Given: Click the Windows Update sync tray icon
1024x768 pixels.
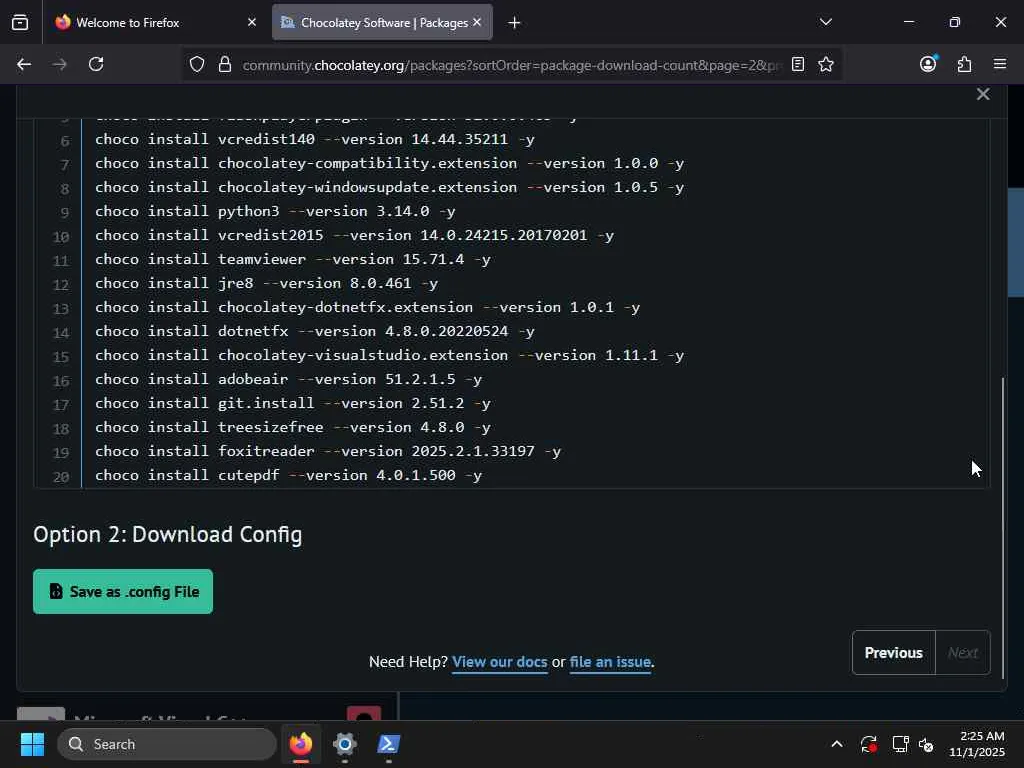Looking at the screenshot, I should [869, 744].
